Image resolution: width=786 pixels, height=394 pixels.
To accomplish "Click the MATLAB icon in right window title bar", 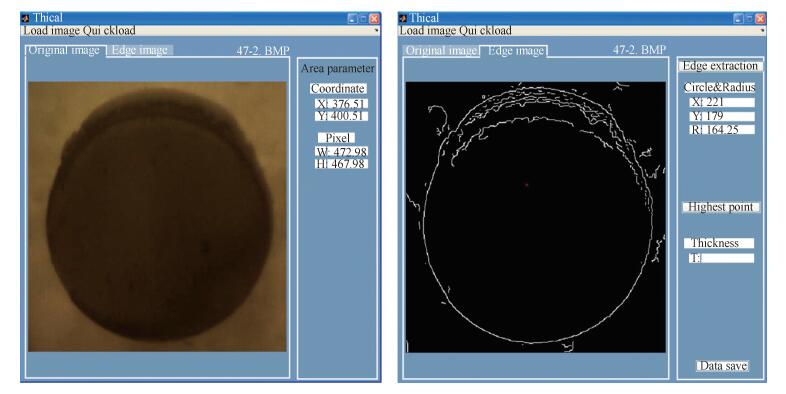I will pyautogui.click(x=403, y=19).
